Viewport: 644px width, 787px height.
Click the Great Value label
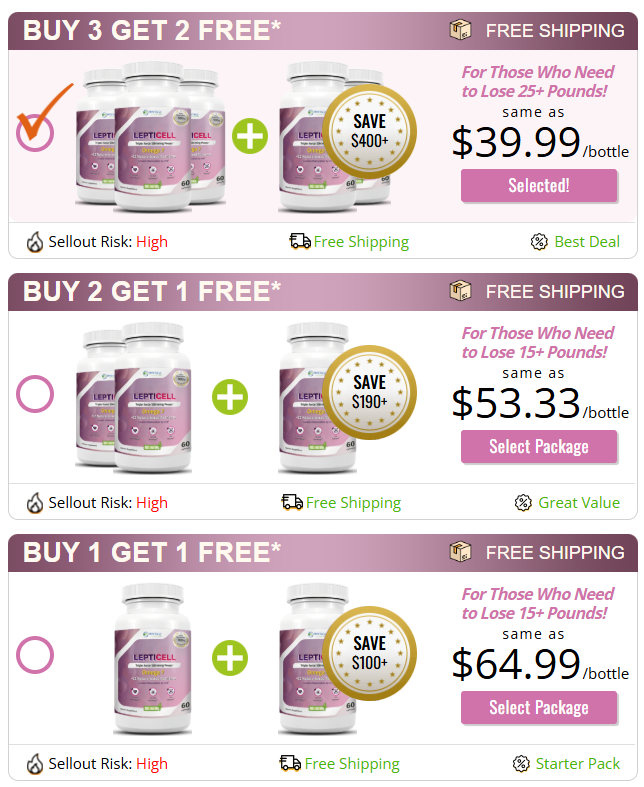(x=579, y=503)
